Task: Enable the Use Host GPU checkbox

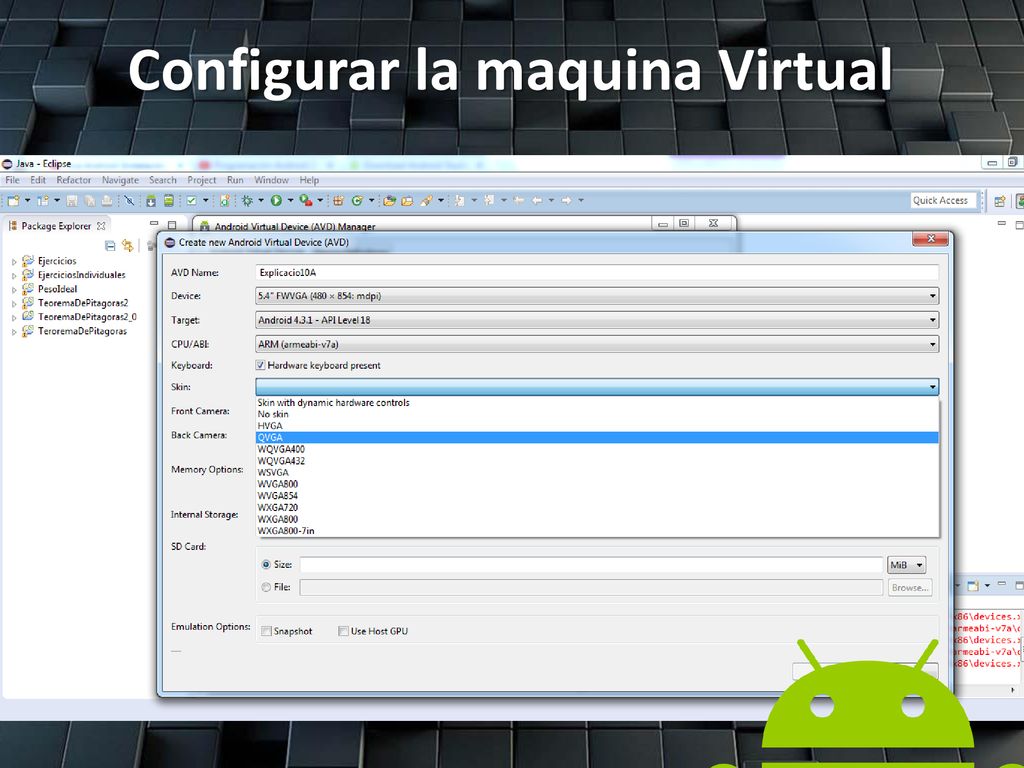Action: tap(344, 631)
